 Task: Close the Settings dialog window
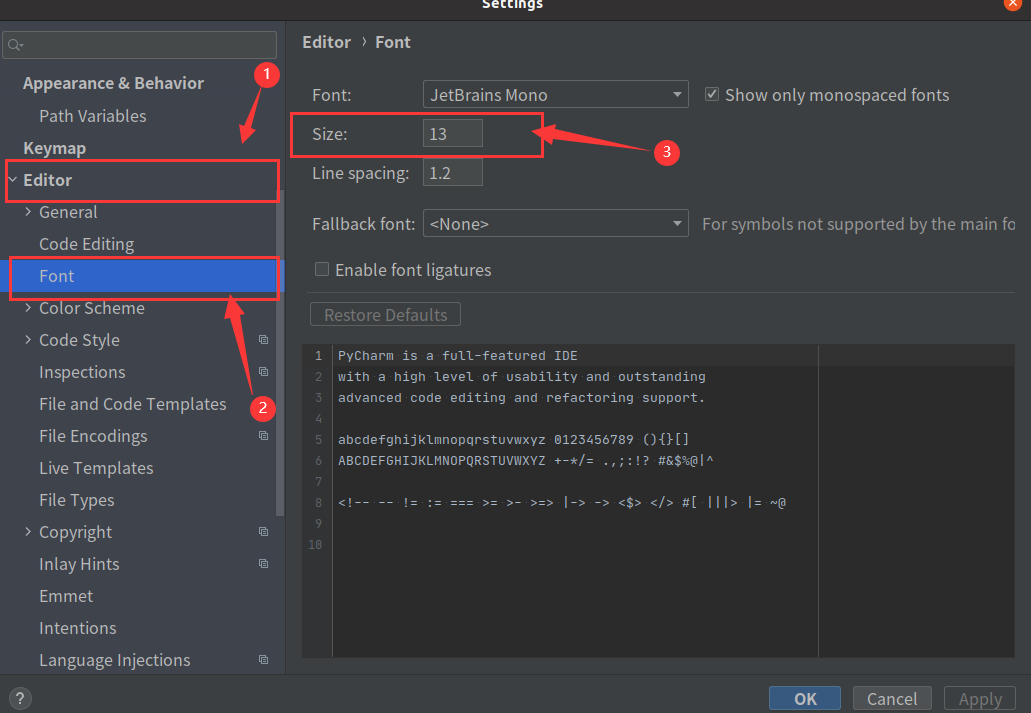pos(1013,4)
